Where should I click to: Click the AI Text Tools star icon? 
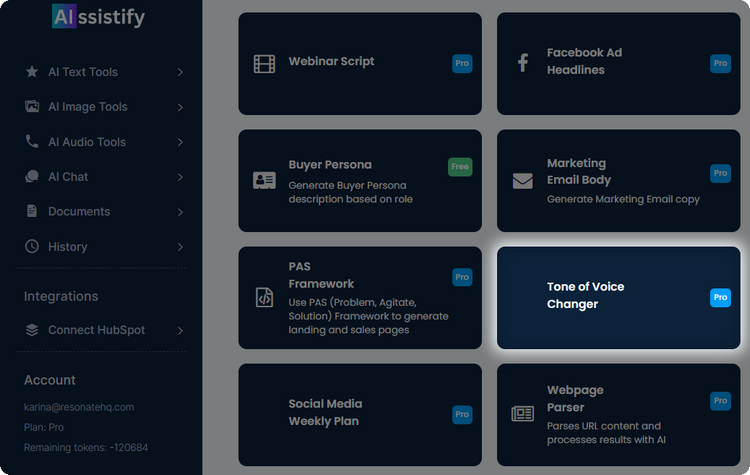pyautogui.click(x=32, y=72)
